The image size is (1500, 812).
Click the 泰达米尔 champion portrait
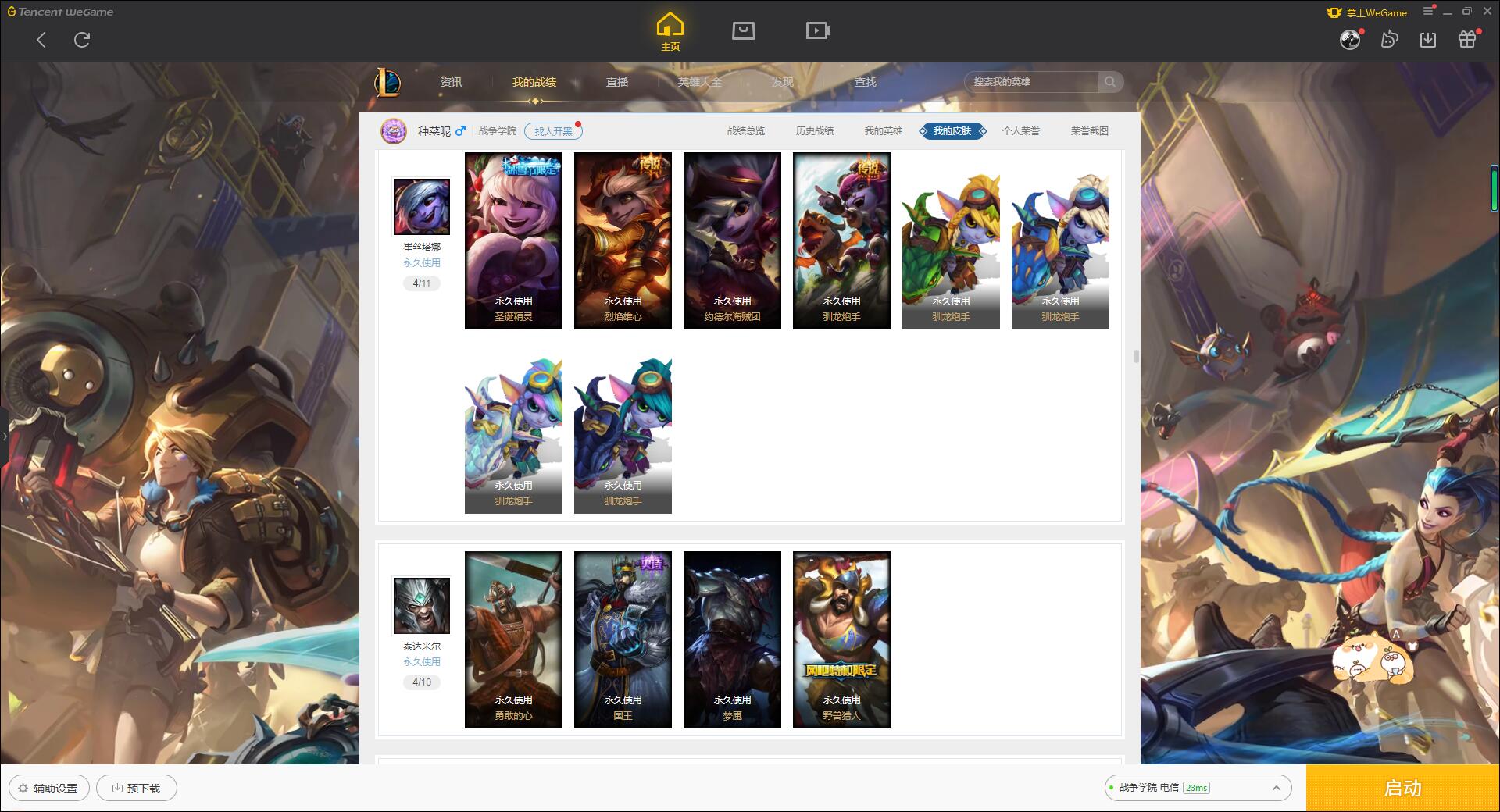click(422, 605)
